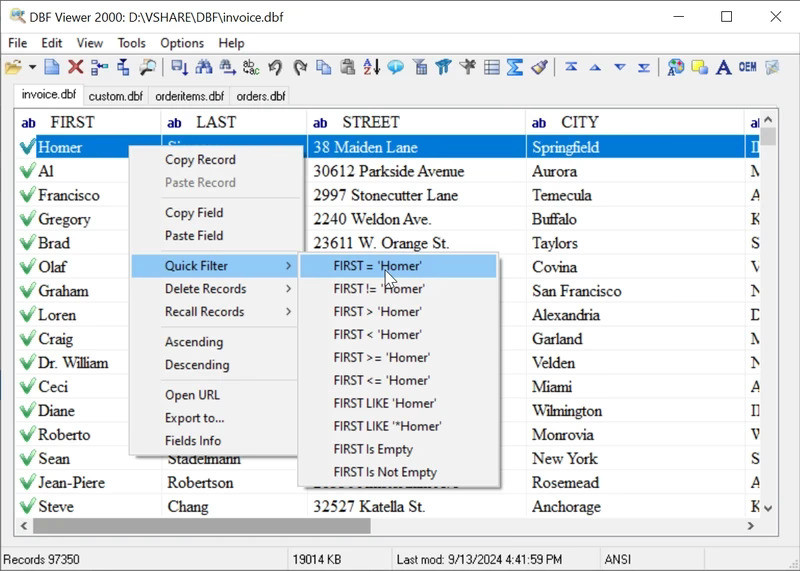Go to previous record triangle icon
This screenshot has width=800, height=571.
pos(595,67)
